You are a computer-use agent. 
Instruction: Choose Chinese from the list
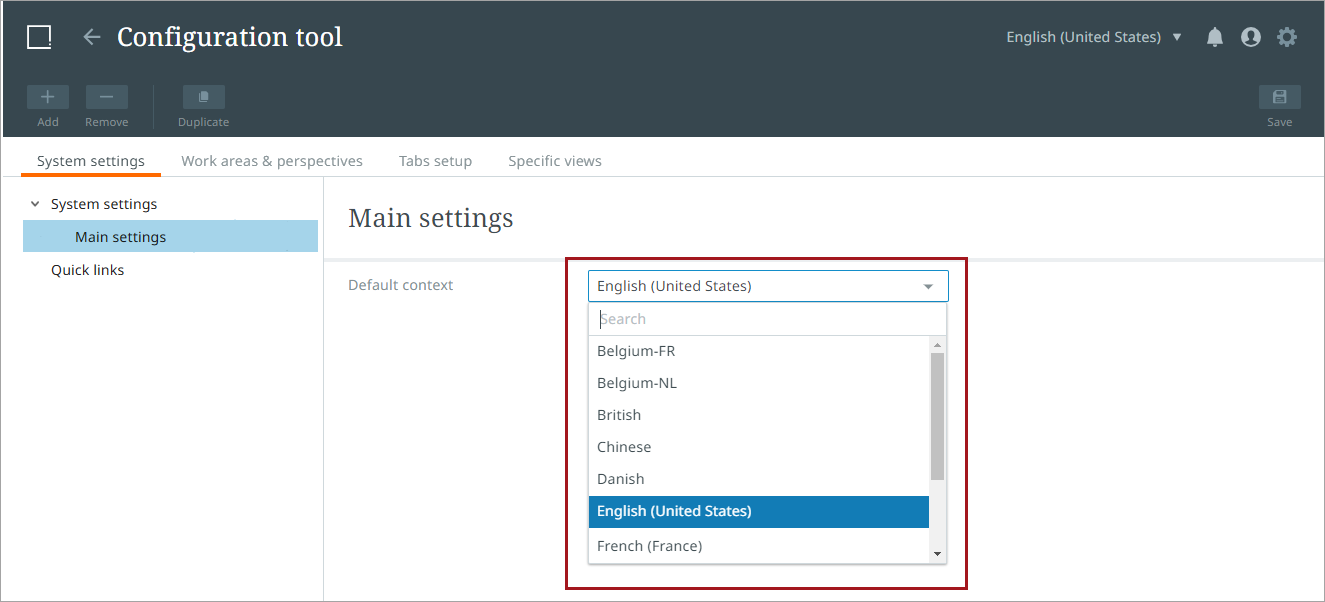pyautogui.click(x=759, y=447)
